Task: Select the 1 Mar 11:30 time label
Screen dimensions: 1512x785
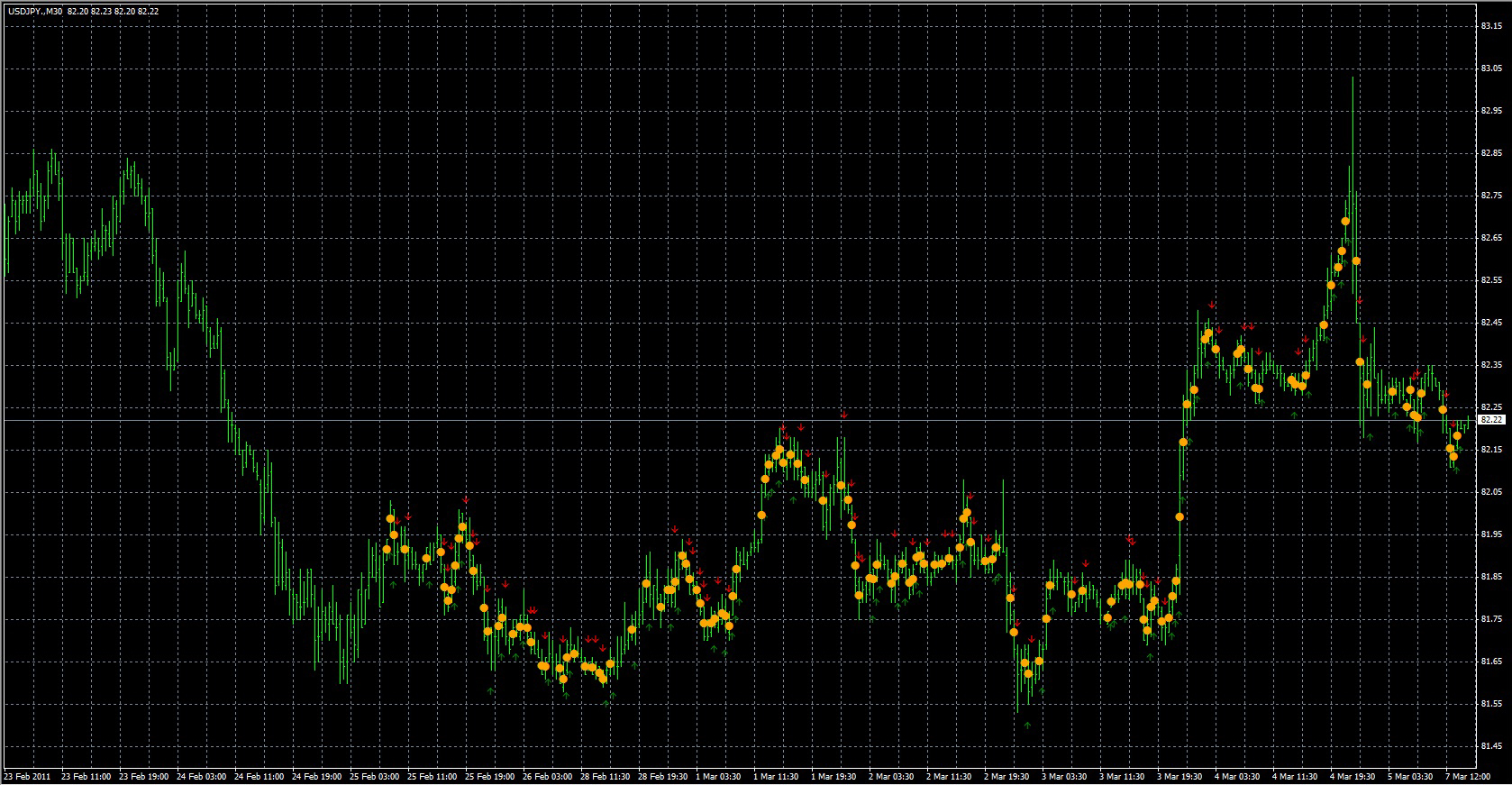Action: tap(777, 776)
